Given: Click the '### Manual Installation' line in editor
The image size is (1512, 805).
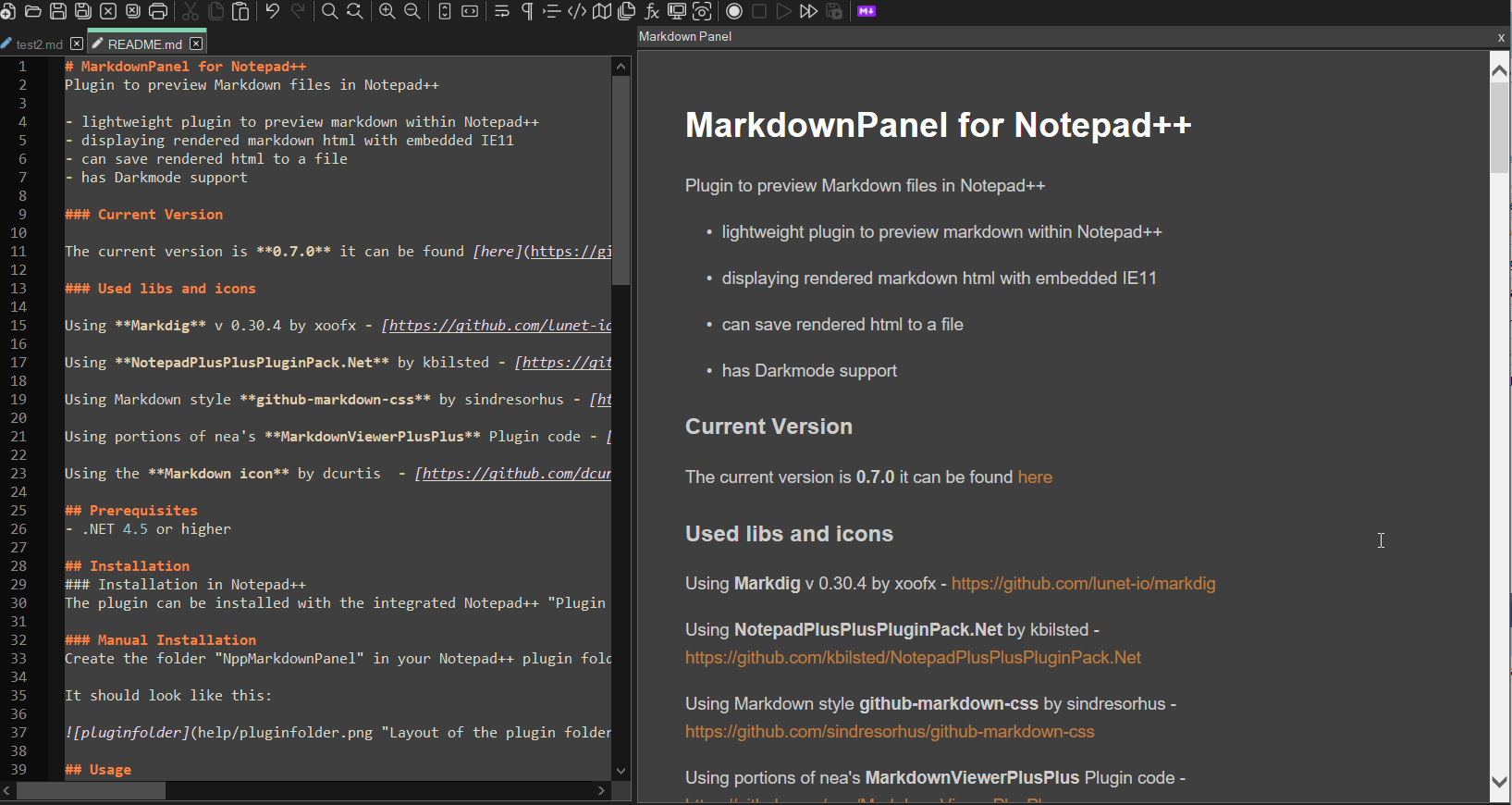Looking at the screenshot, I should point(160,640).
